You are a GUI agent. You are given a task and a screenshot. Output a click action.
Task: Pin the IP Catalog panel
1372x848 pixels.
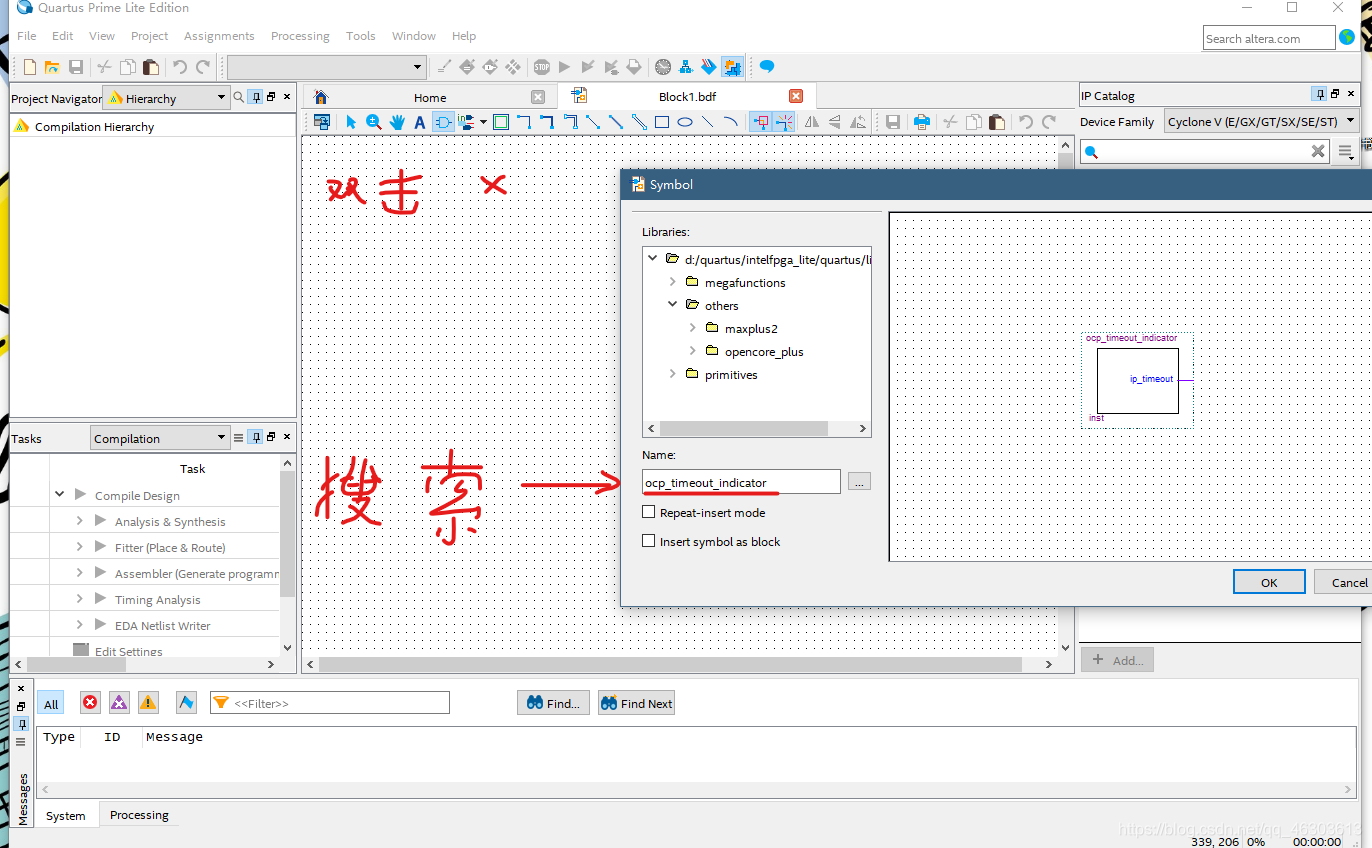(x=1320, y=94)
